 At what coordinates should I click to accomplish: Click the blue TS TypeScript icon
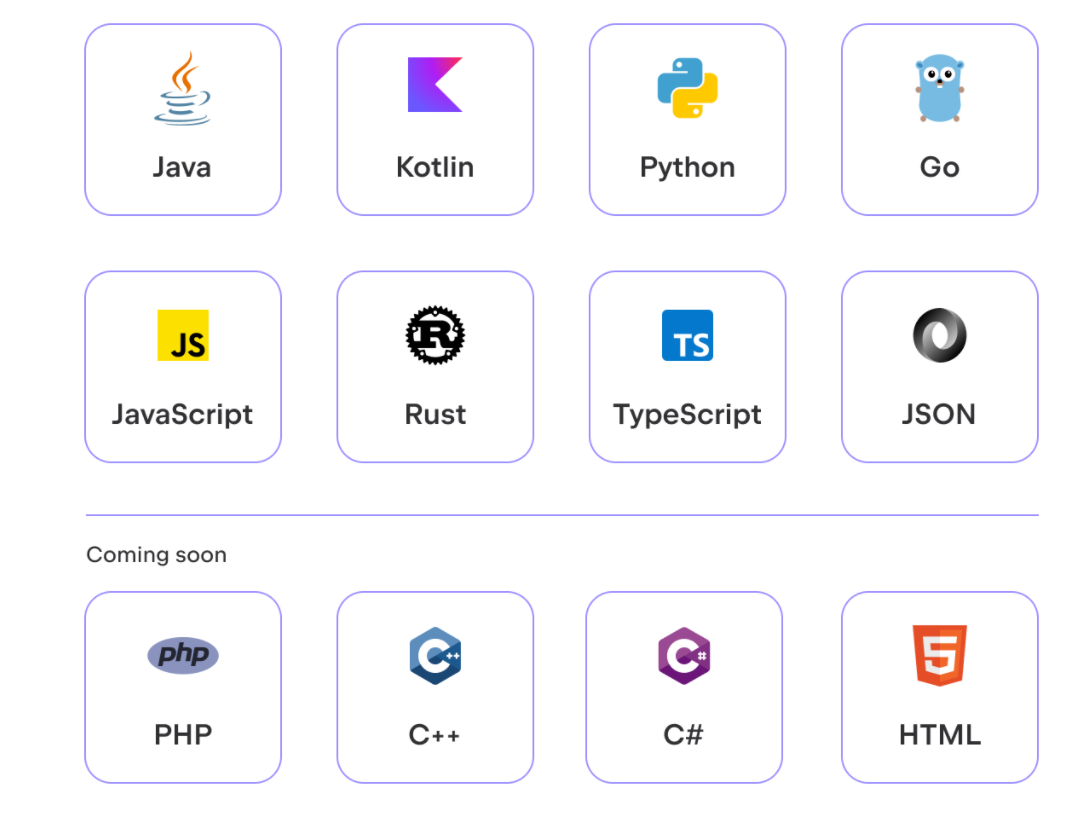(x=687, y=335)
